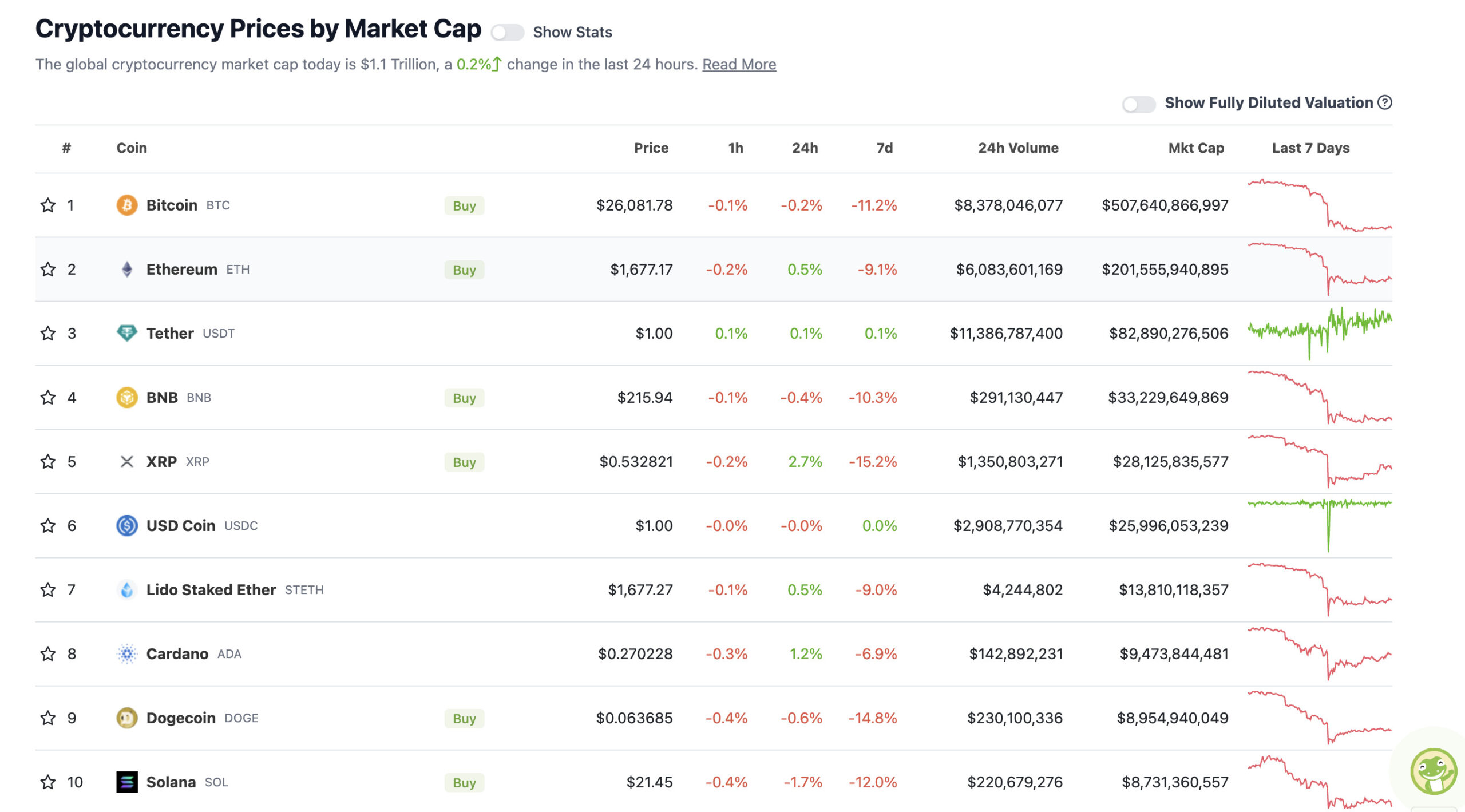
Task: Open Tether 7-day sparkline chart
Action: (x=1320, y=333)
